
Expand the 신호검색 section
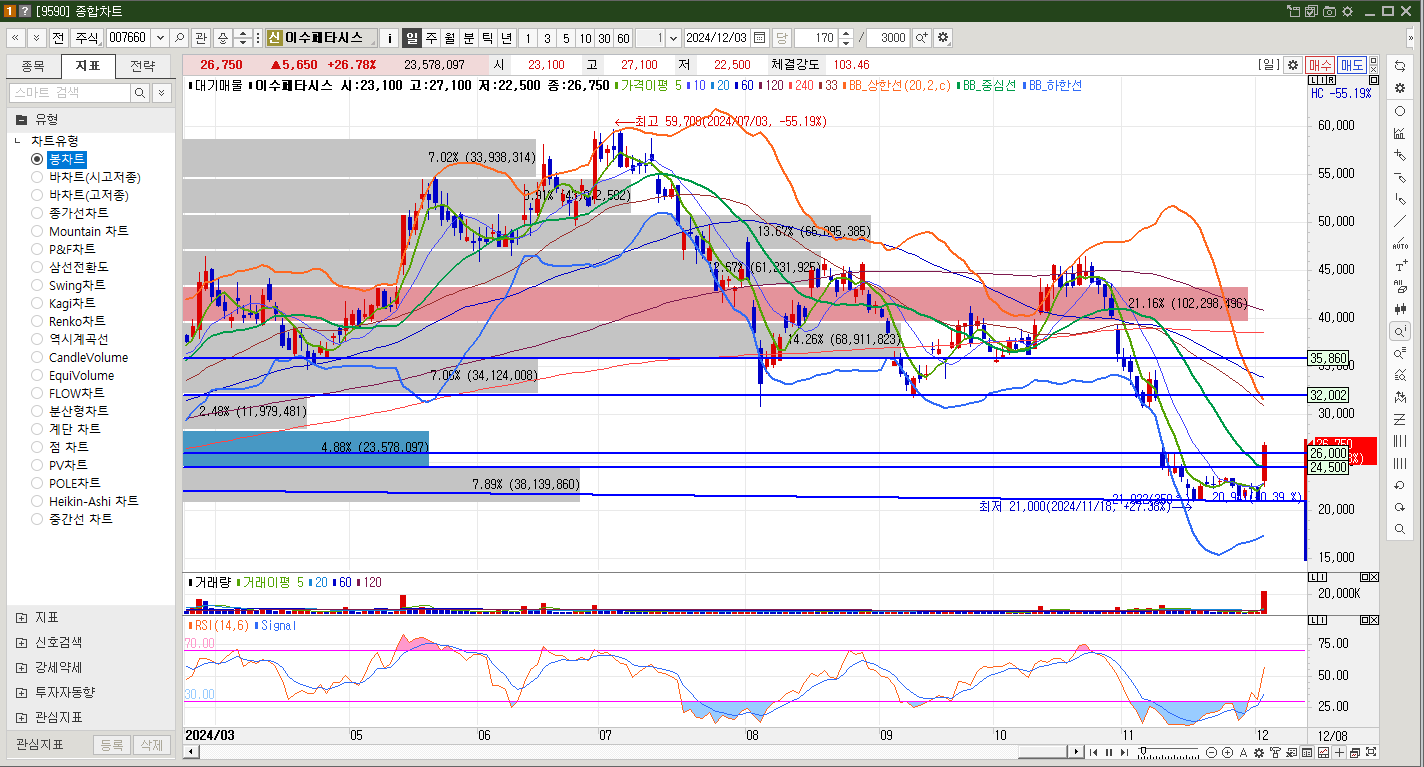tap(22, 642)
